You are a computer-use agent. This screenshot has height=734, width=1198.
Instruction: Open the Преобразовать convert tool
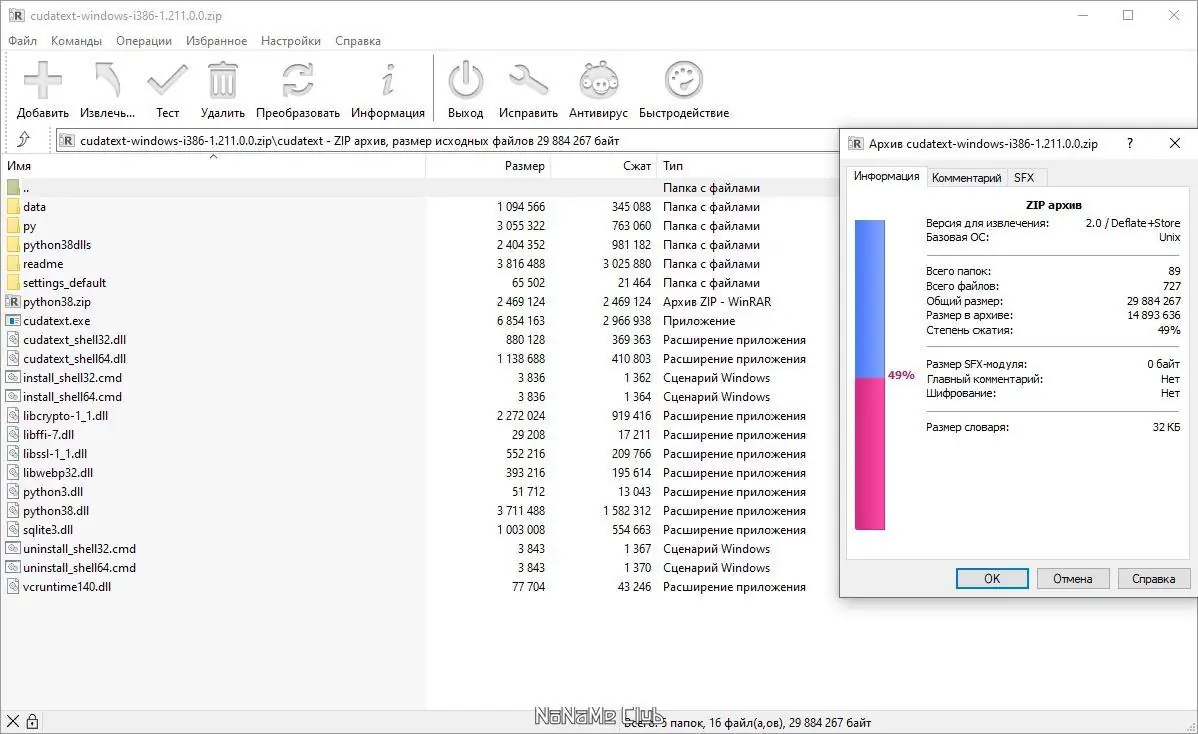(297, 80)
